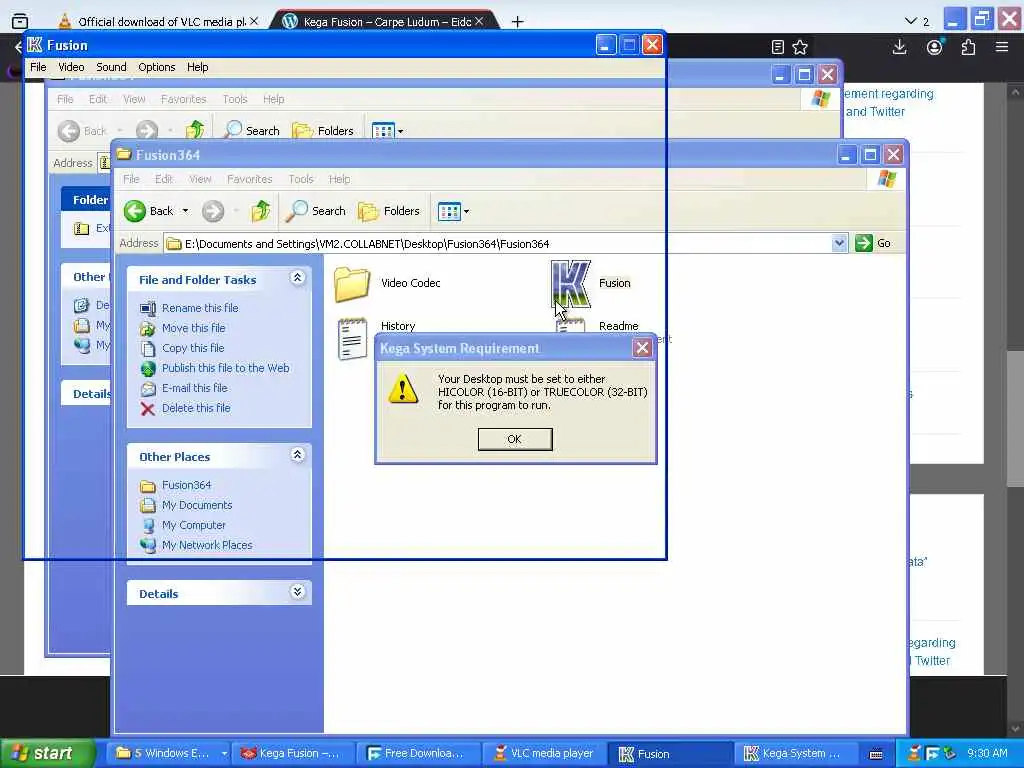
Task: Open the Back history dropdown arrow in Fusion364
Action: [x=185, y=211]
